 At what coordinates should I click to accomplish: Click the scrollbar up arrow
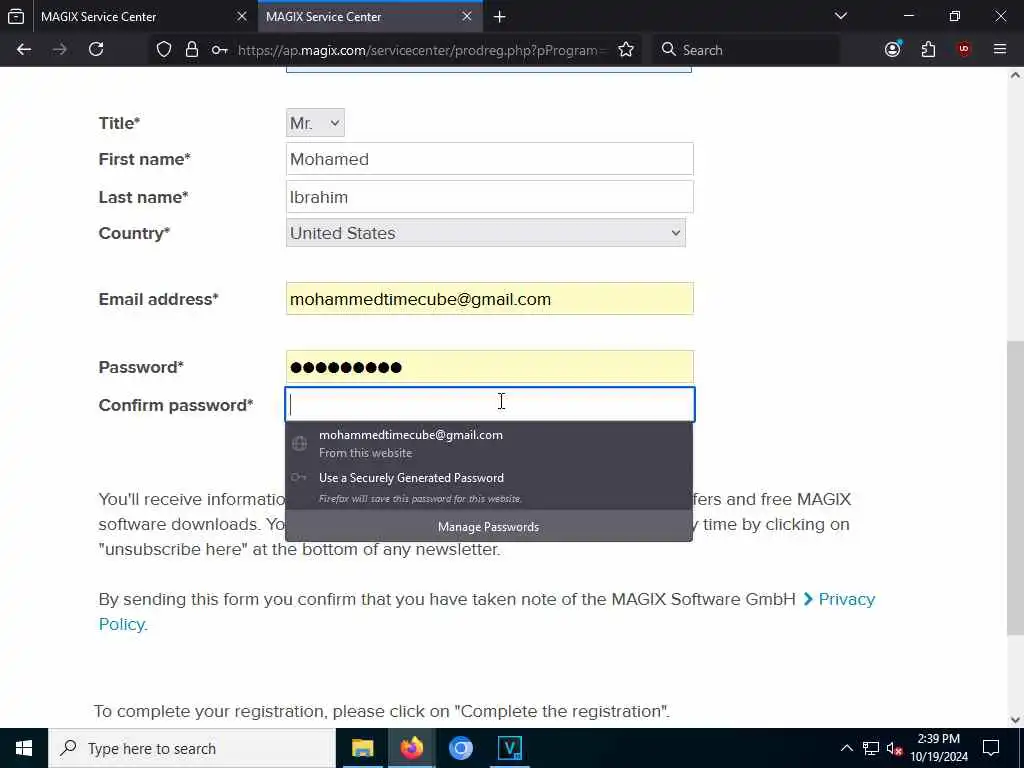coord(1015,76)
